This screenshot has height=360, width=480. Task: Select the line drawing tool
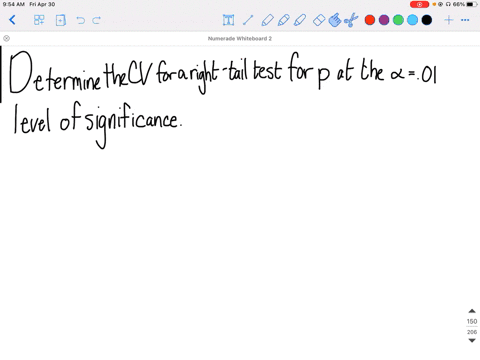pyautogui.click(x=248, y=20)
